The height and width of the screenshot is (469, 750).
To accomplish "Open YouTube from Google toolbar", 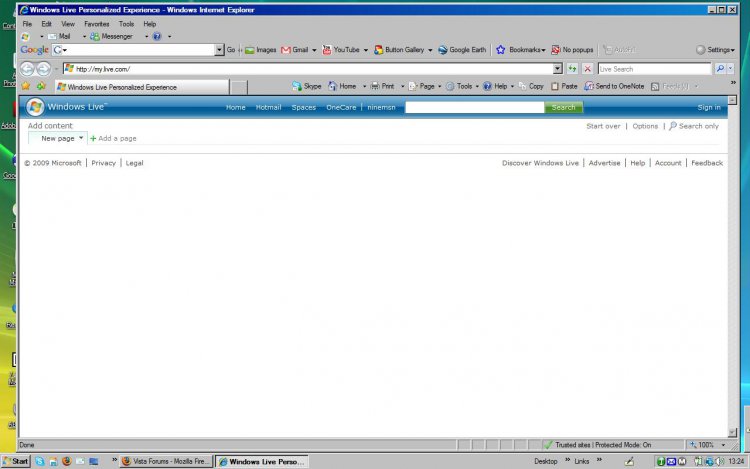I will tap(341, 50).
